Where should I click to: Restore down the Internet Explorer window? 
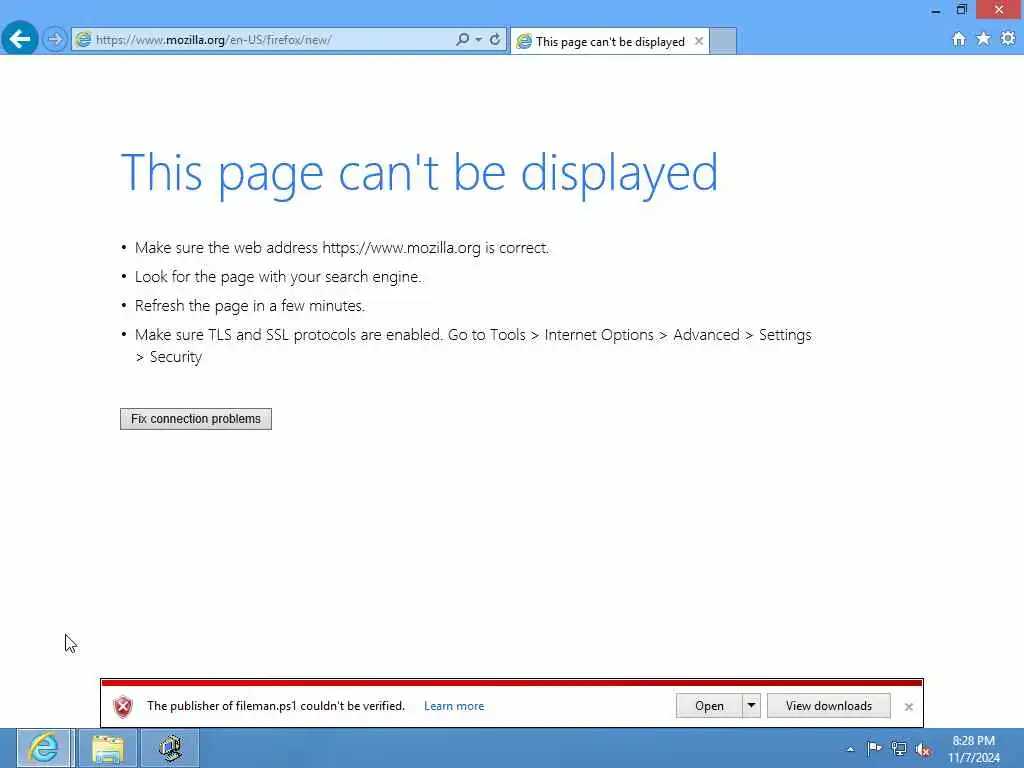962,9
